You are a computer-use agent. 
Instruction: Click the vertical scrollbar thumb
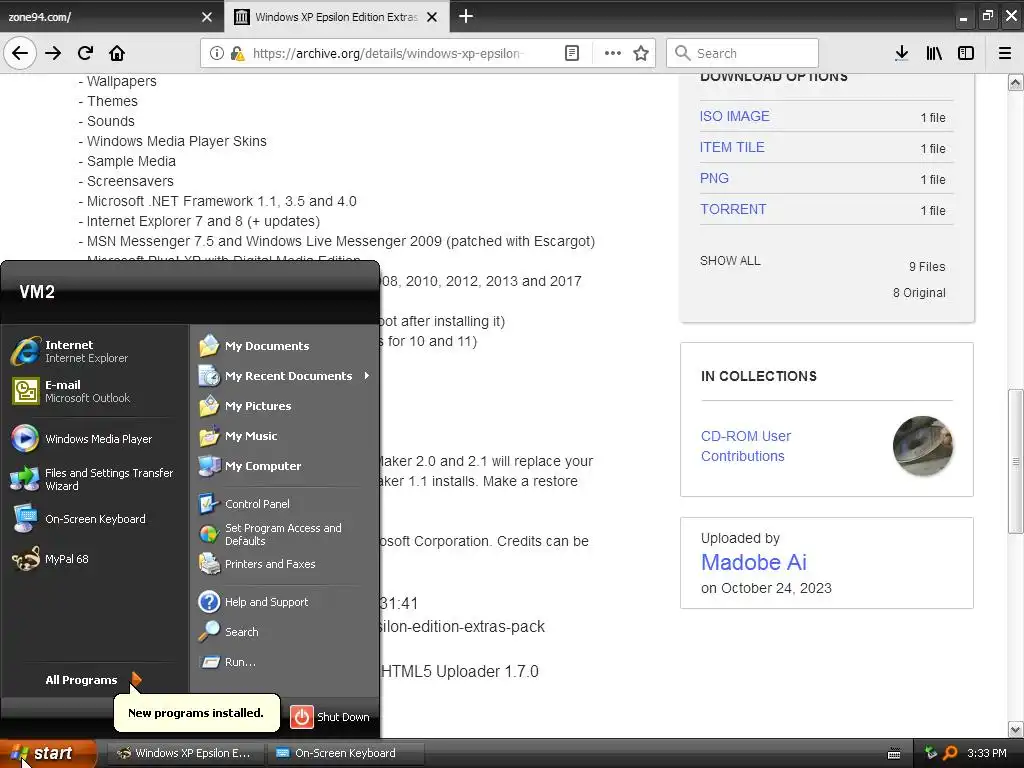click(x=1016, y=461)
